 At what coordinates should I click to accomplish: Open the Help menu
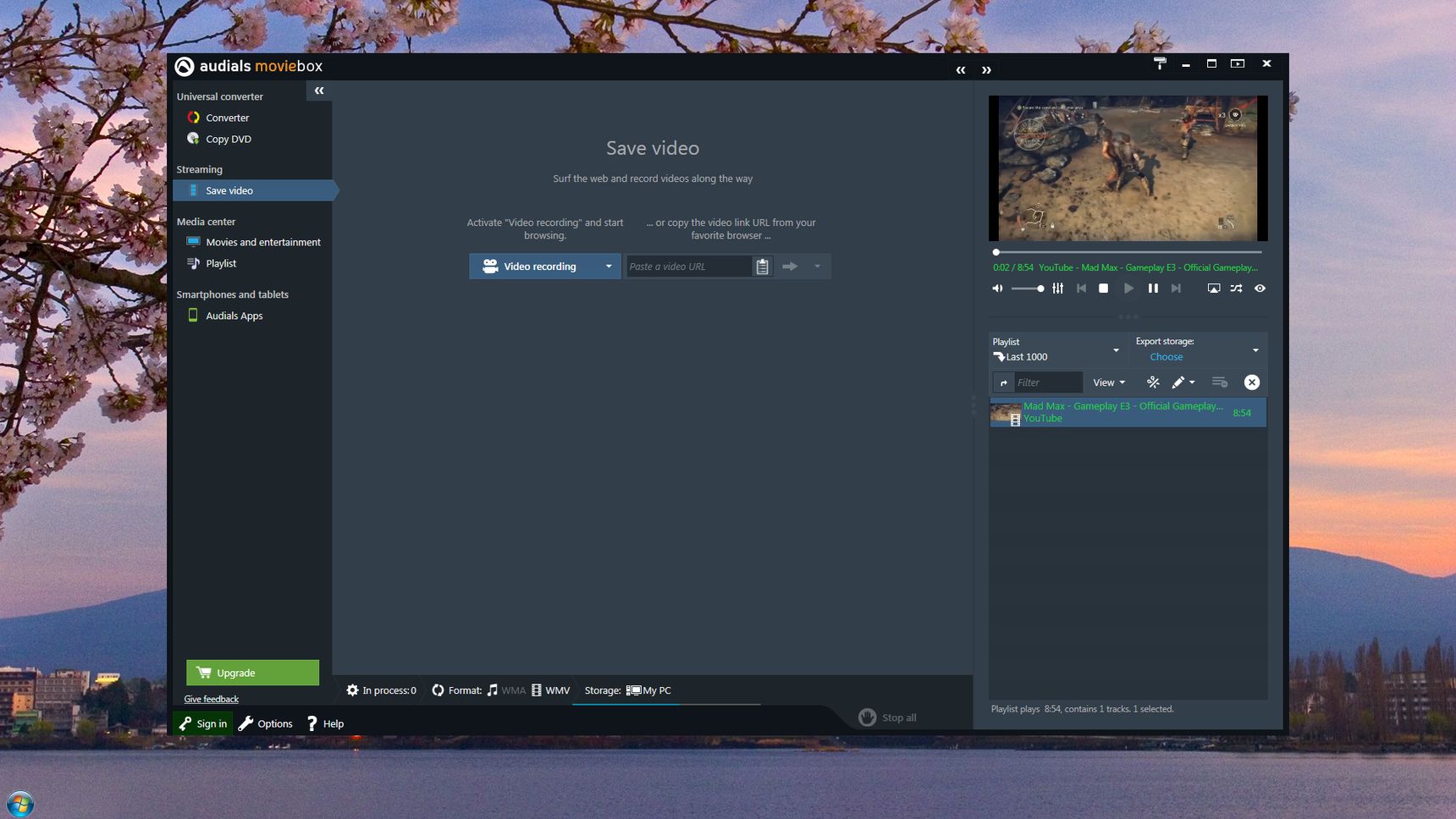click(x=325, y=723)
